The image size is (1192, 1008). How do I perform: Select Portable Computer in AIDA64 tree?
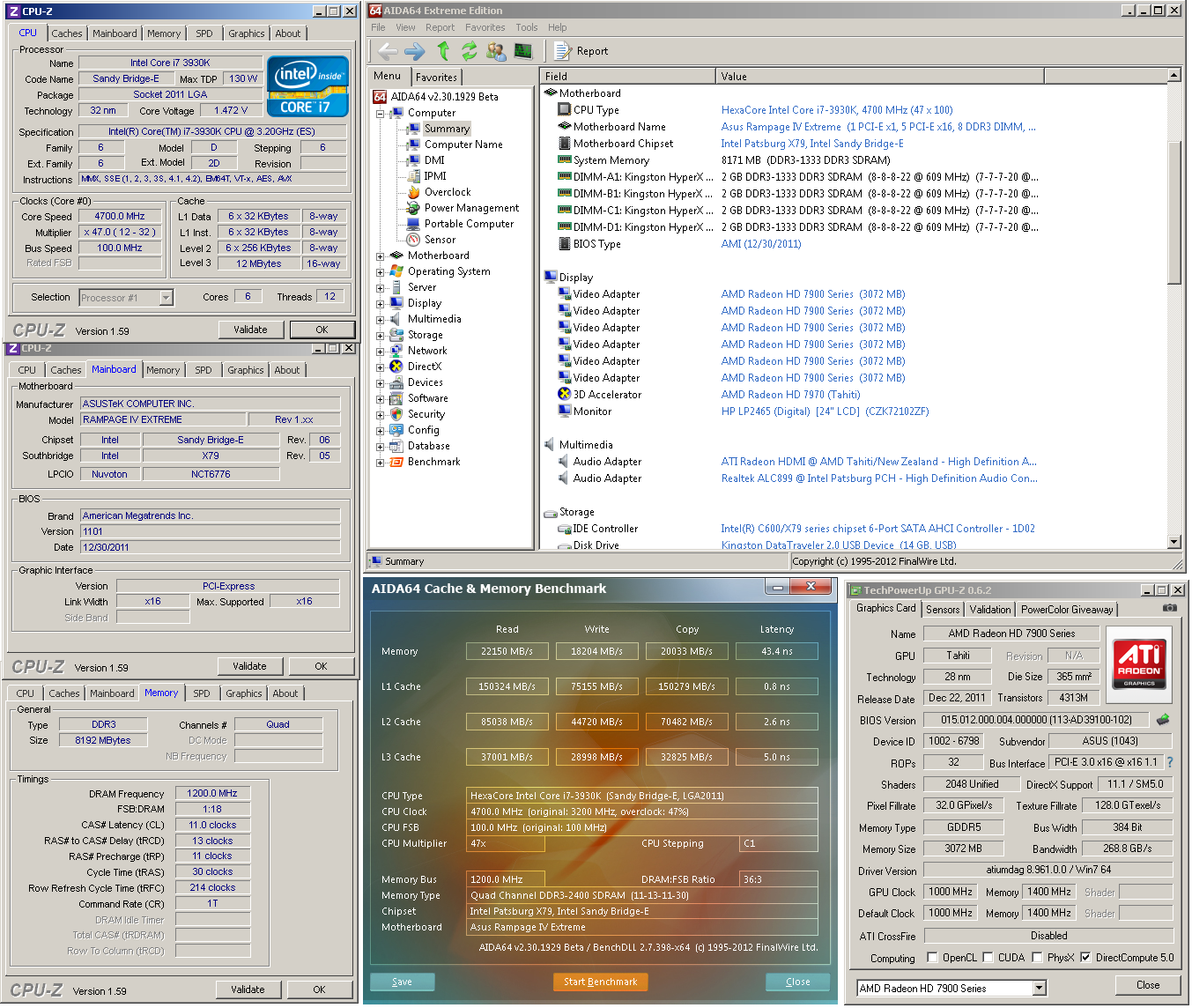(469, 224)
